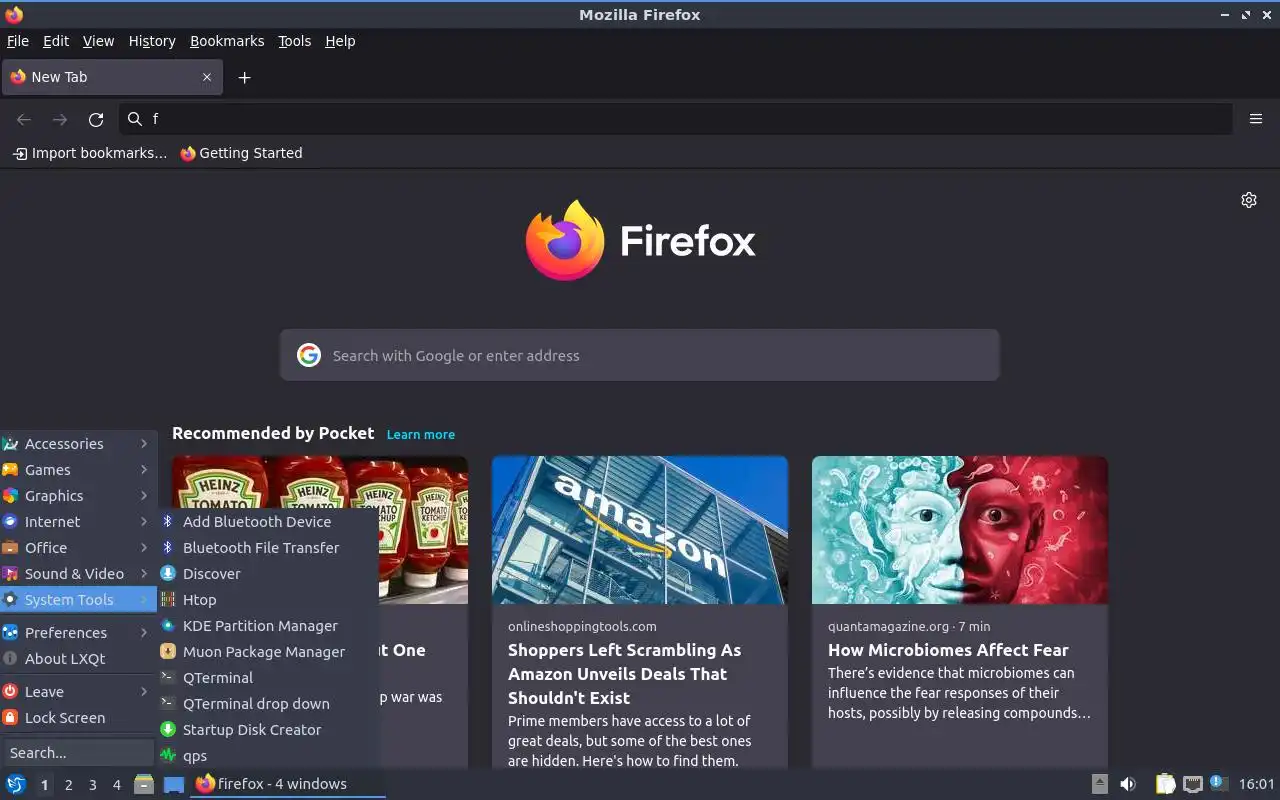
Task: Open a new tab with plus button
Action: 244,77
